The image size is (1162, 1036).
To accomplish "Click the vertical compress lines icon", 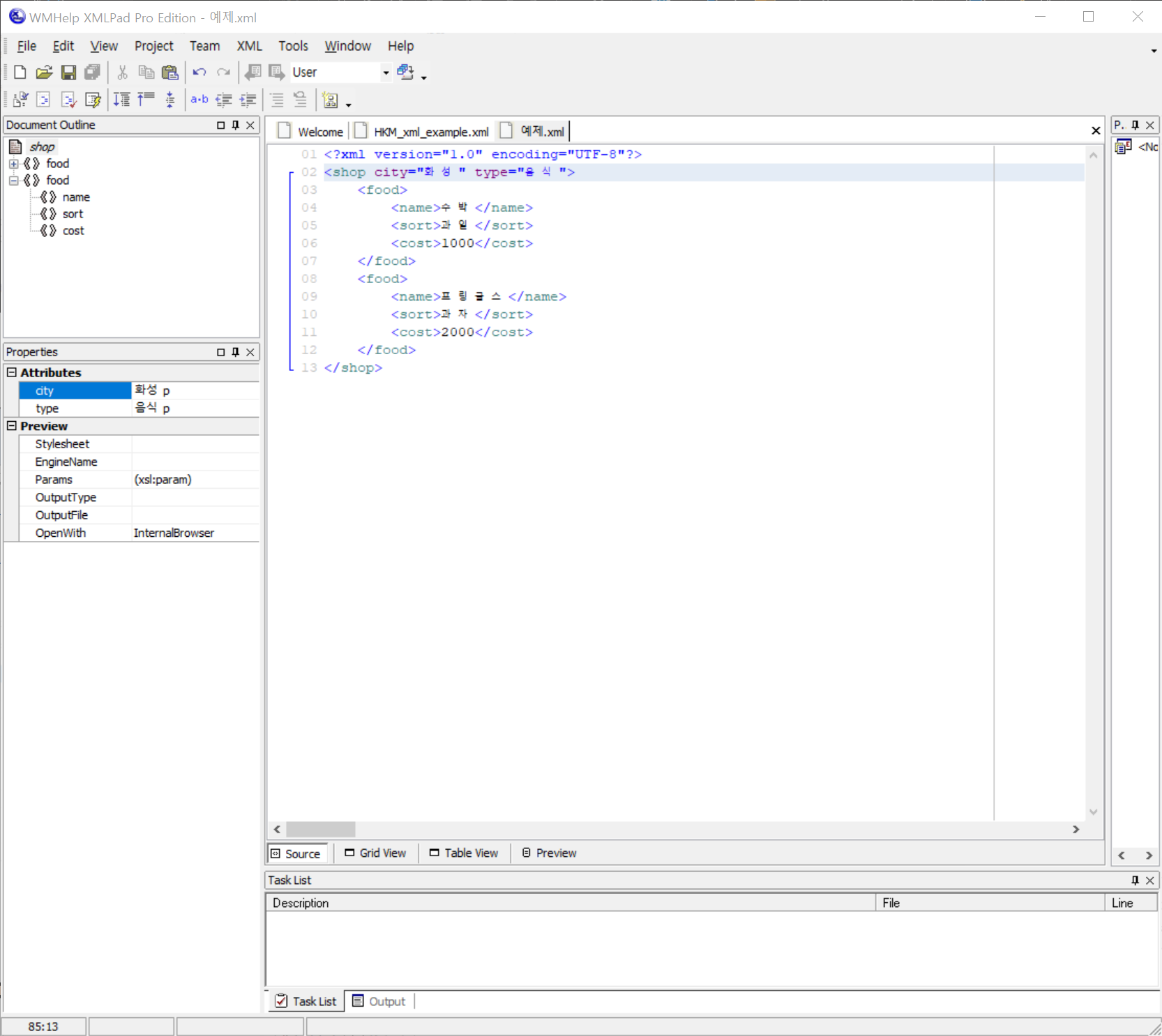I will pos(170,100).
